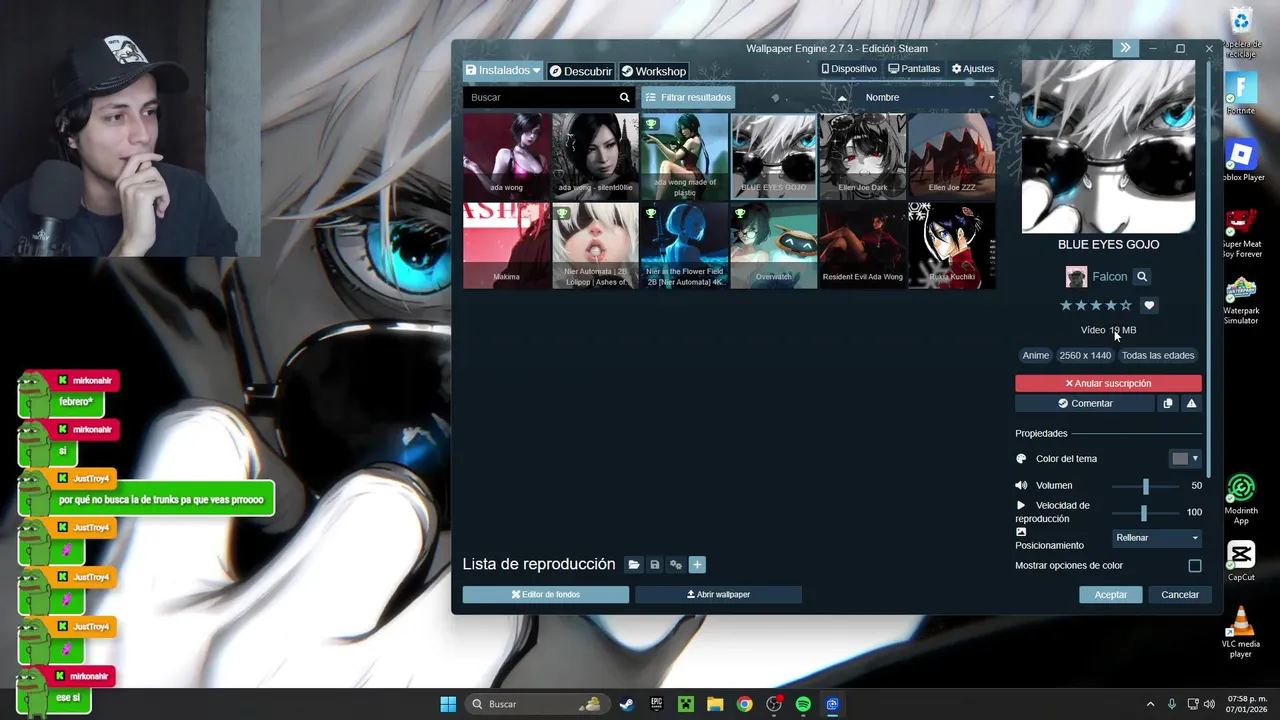Image resolution: width=1280 pixels, height=720 pixels.
Task: Open the Windows Start menu
Action: point(448,704)
